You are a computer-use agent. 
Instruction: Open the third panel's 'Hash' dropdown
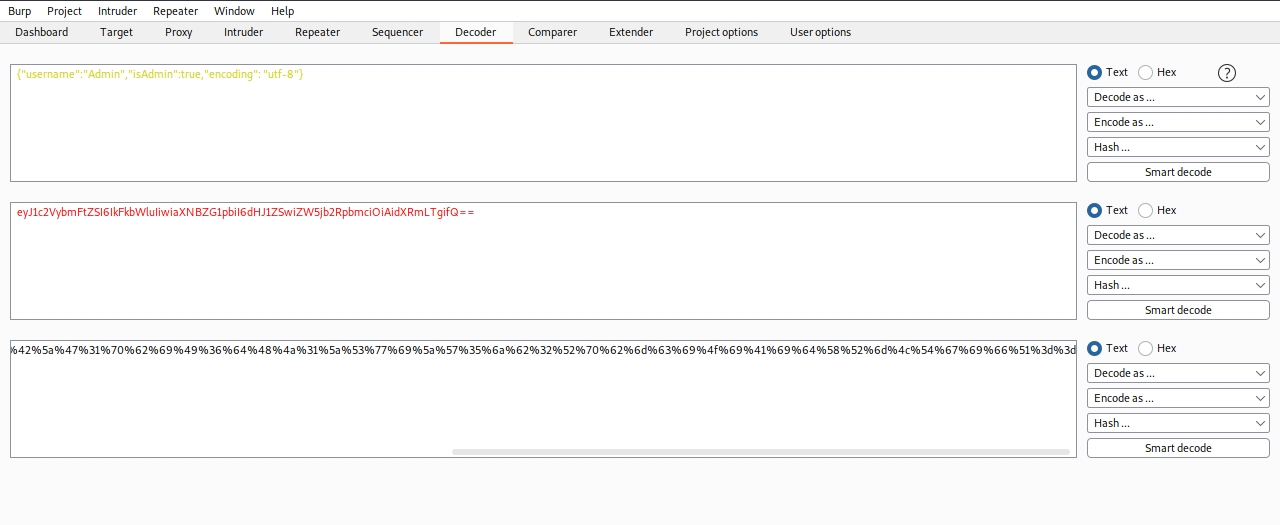click(x=1178, y=423)
